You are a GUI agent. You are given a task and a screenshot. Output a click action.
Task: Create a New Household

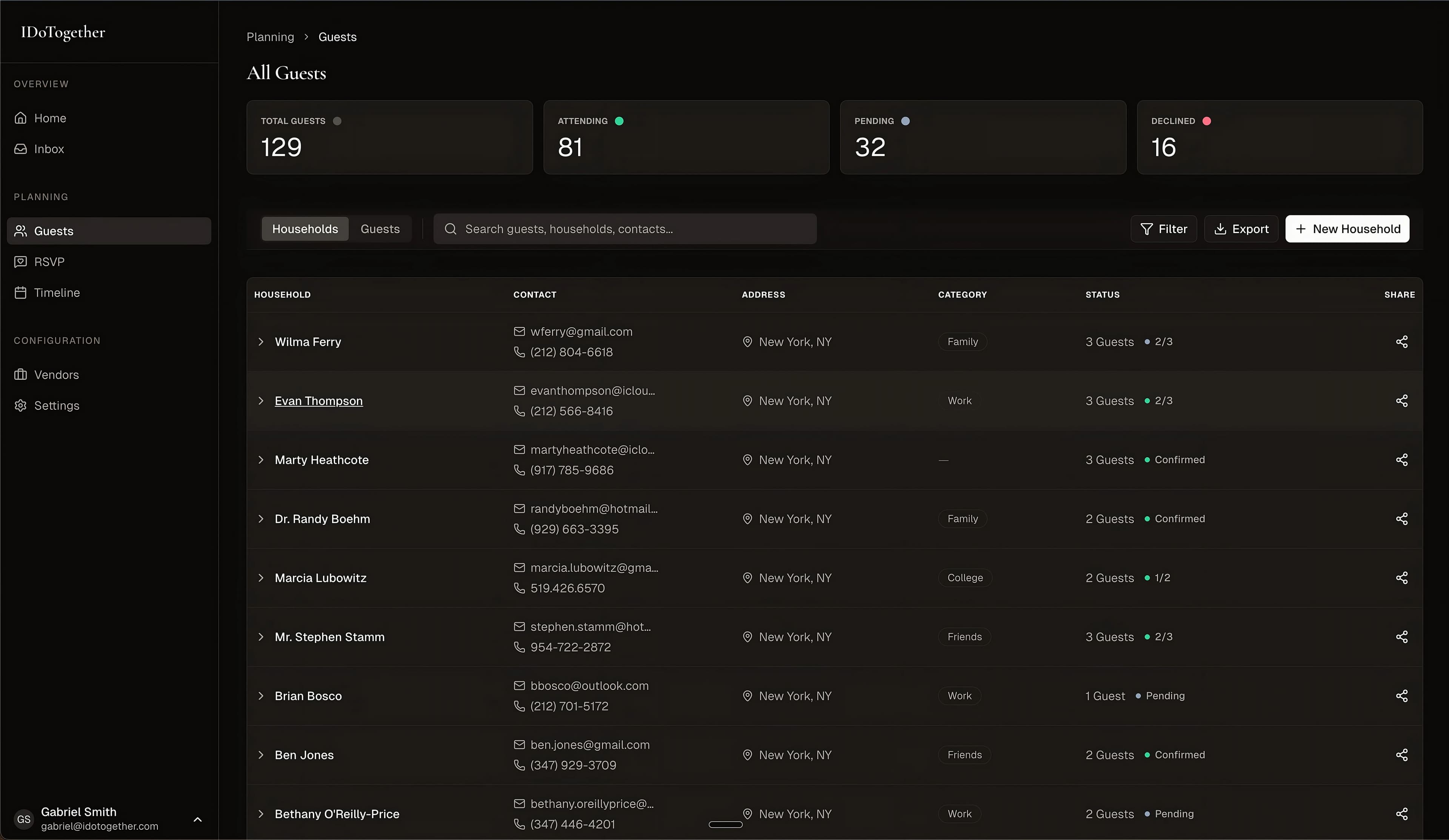click(1347, 229)
